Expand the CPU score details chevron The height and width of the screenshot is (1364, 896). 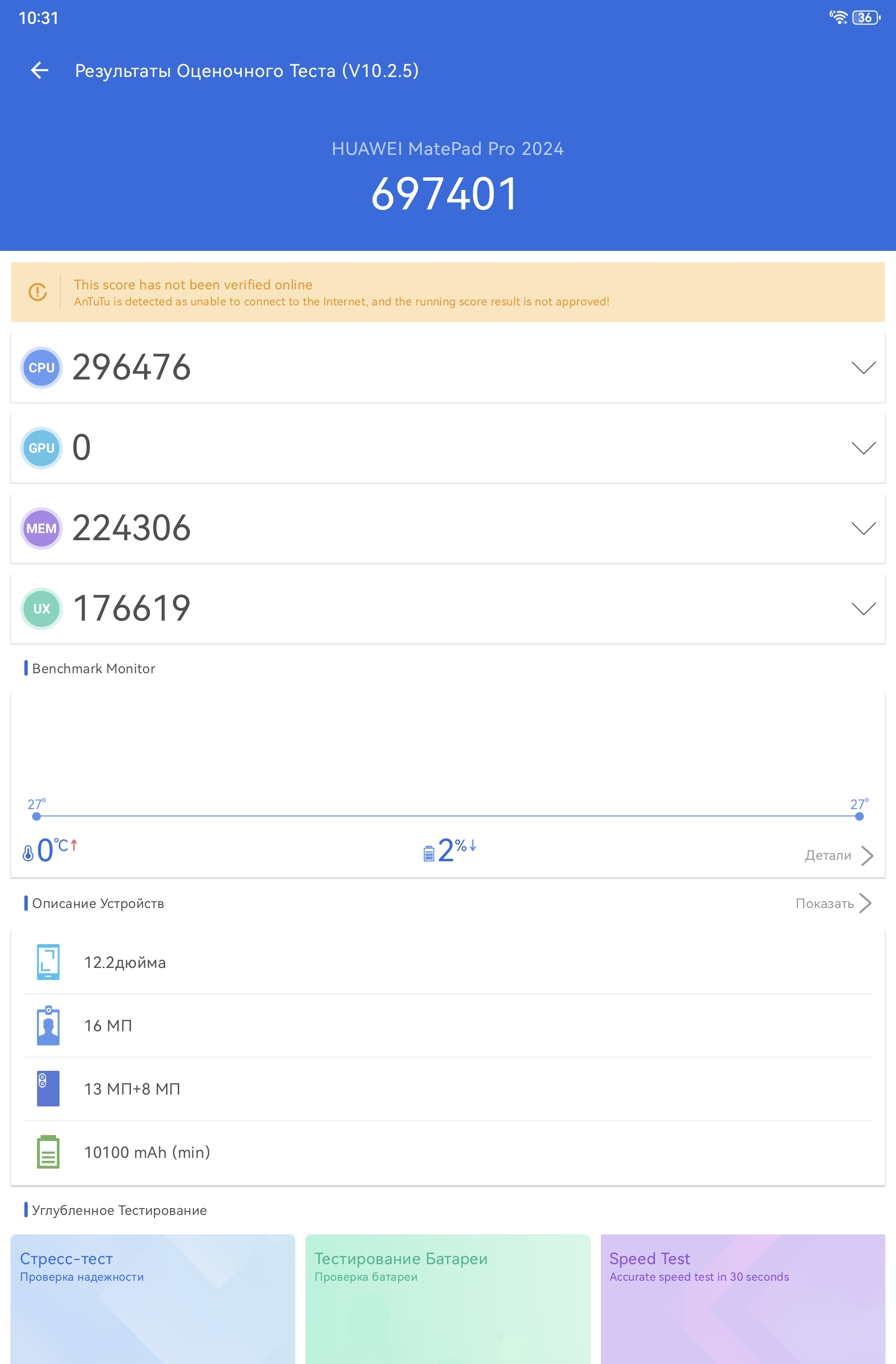tap(863, 368)
